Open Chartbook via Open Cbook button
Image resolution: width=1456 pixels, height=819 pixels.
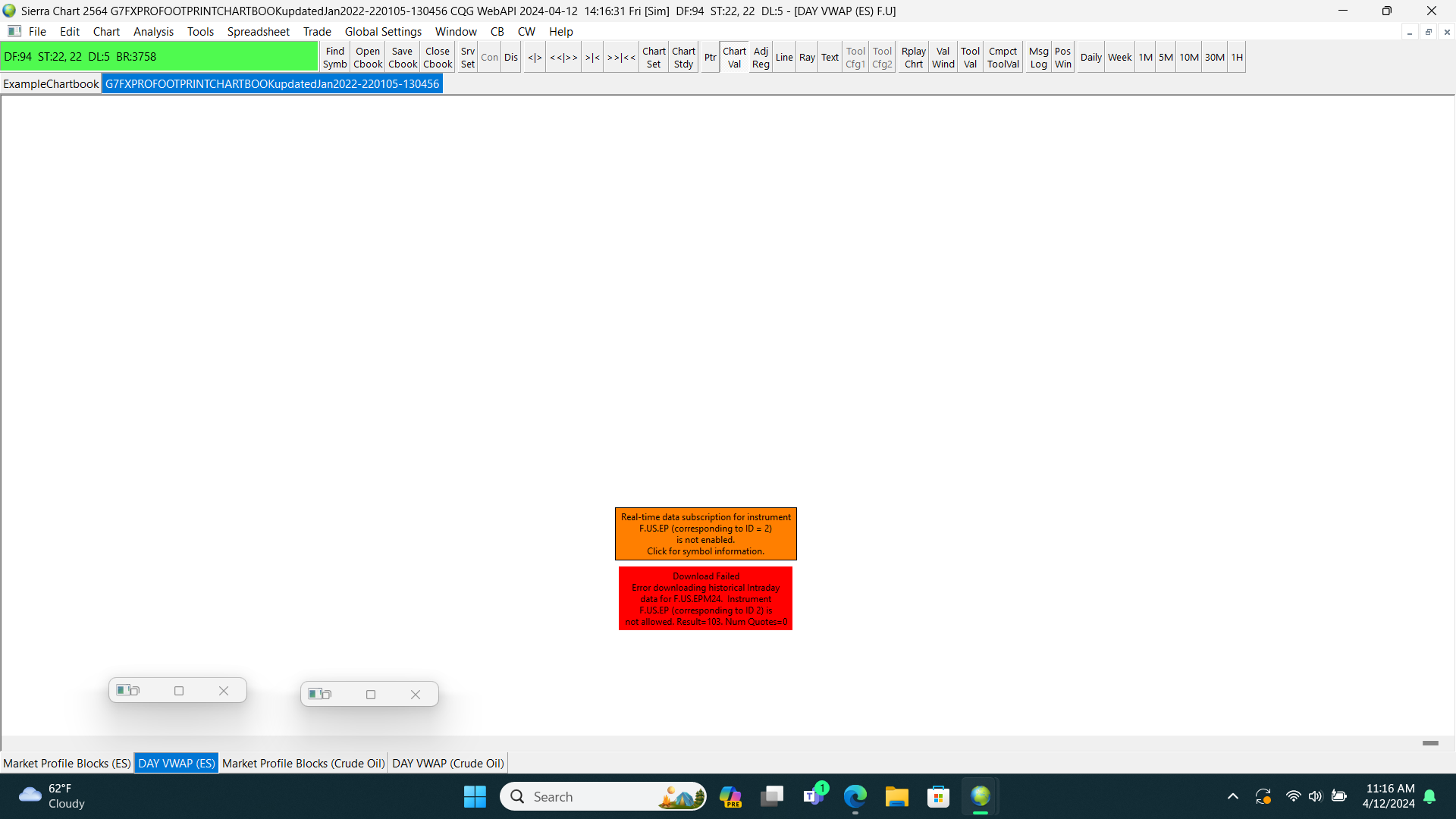[368, 58]
